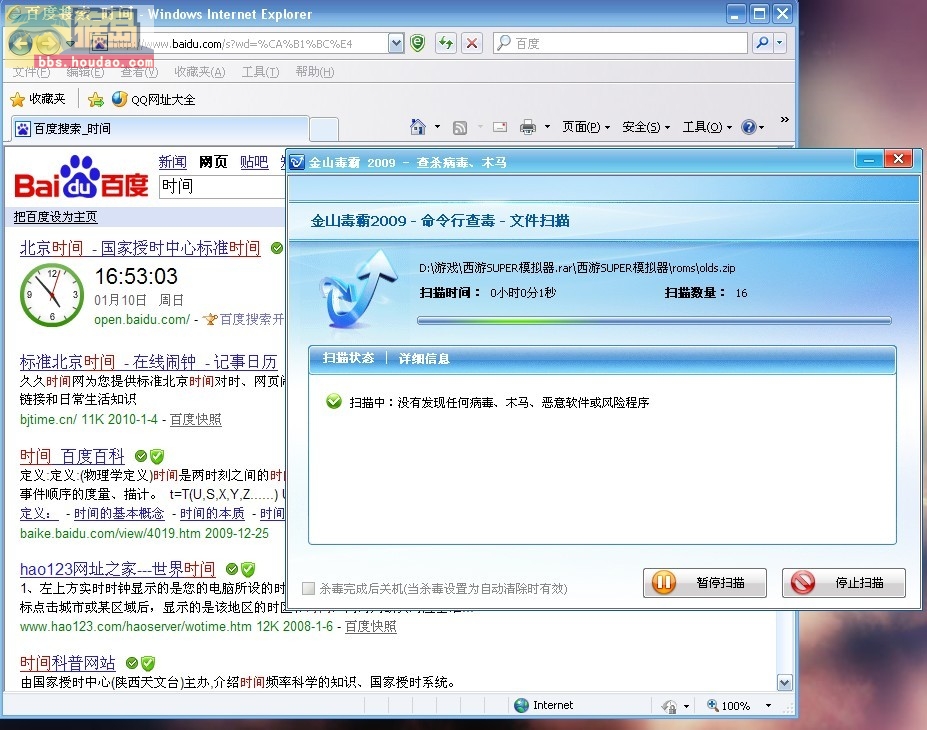Open the address bar history dropdown
This screenshot has height=730, width=927.
click(396, 43)
